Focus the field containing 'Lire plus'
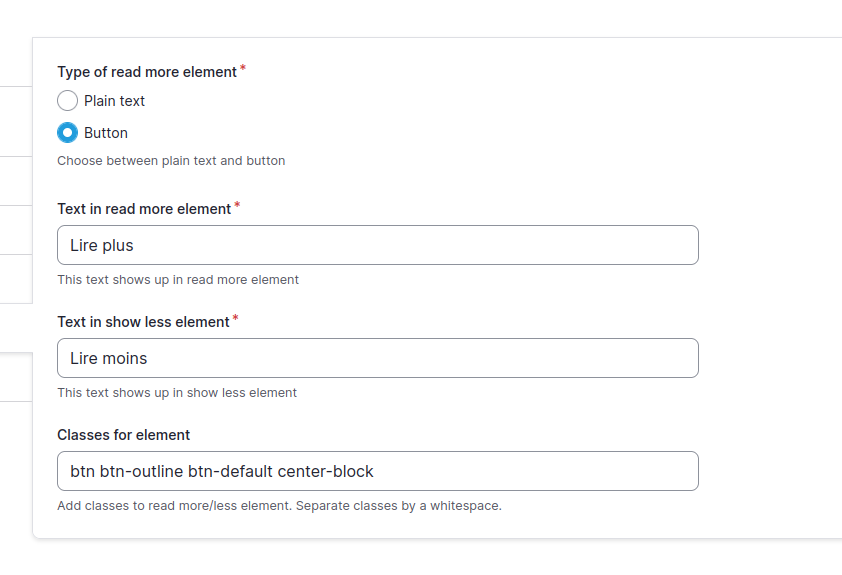Viewport: 842px width, 575px height. pyautogui.click(x=378, y=245)
